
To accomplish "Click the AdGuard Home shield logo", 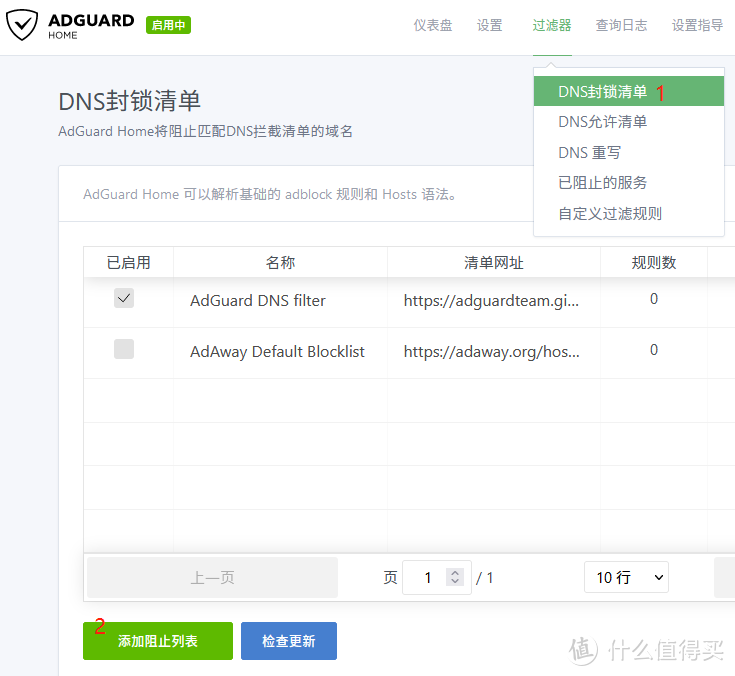I will [x=22, y=25].
